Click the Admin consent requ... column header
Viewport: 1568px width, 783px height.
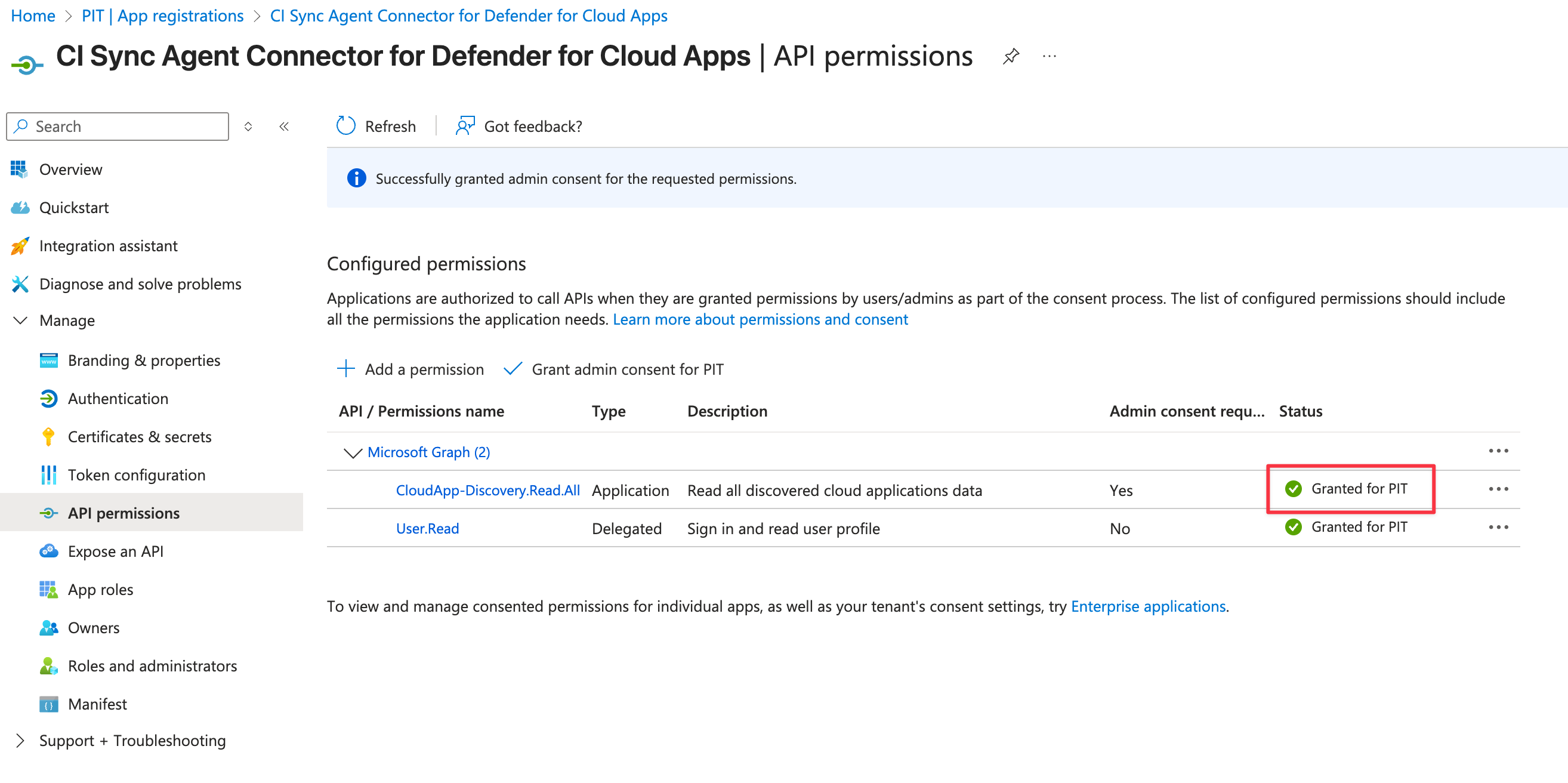coord(1187,411)
